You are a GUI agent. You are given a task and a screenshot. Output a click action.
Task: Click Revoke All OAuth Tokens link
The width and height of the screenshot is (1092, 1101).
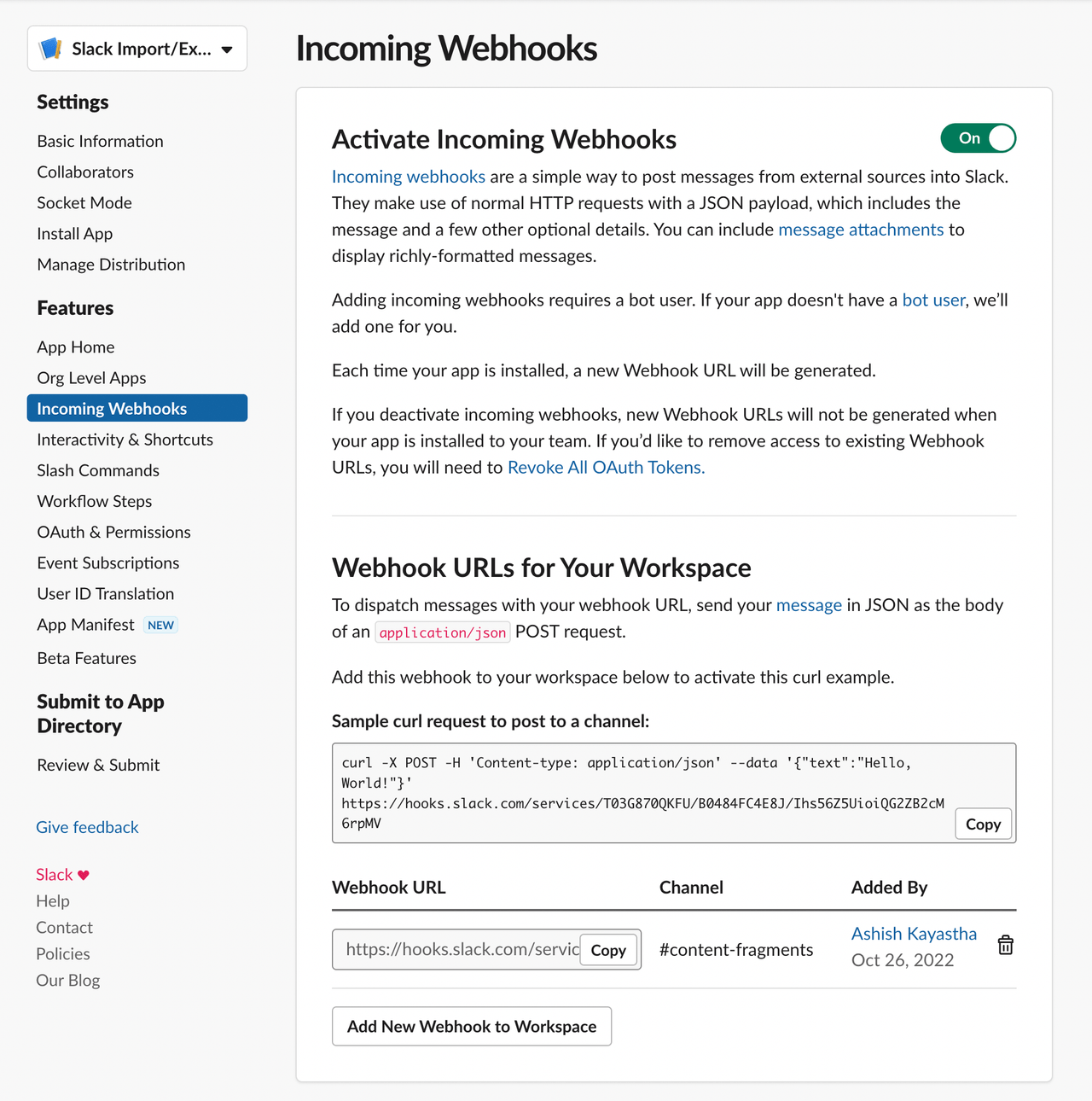point(607,467)
